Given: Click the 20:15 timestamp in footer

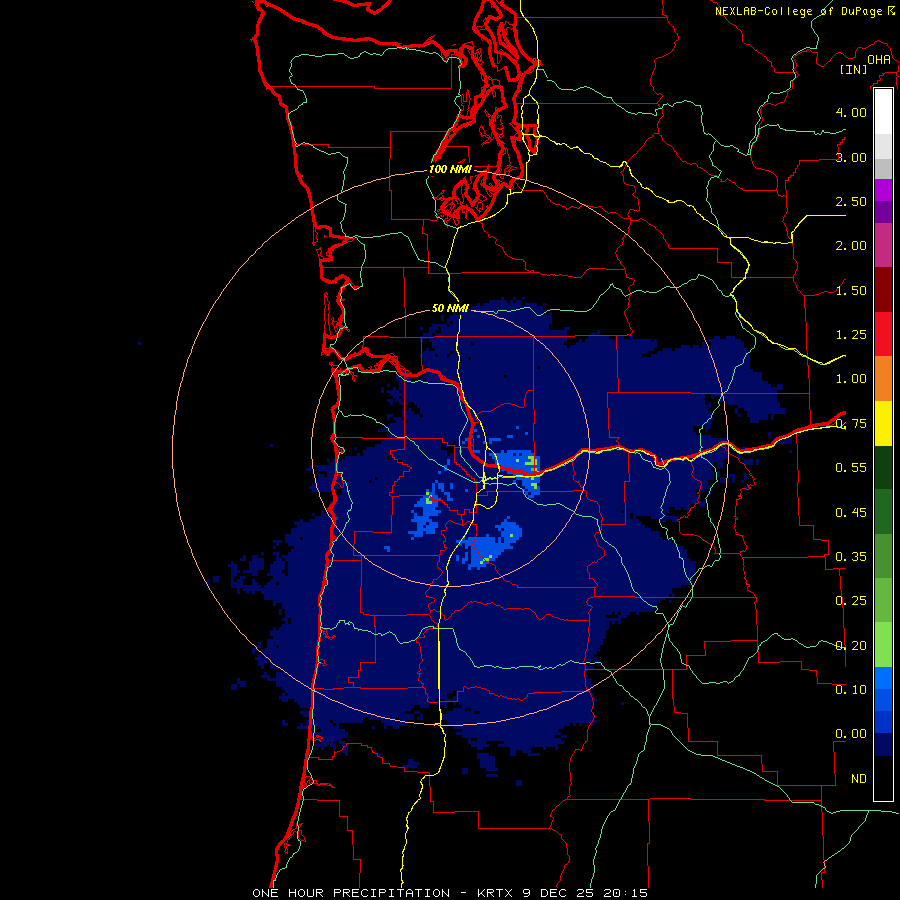Looking at the screenshot, I should pos(625,893).
